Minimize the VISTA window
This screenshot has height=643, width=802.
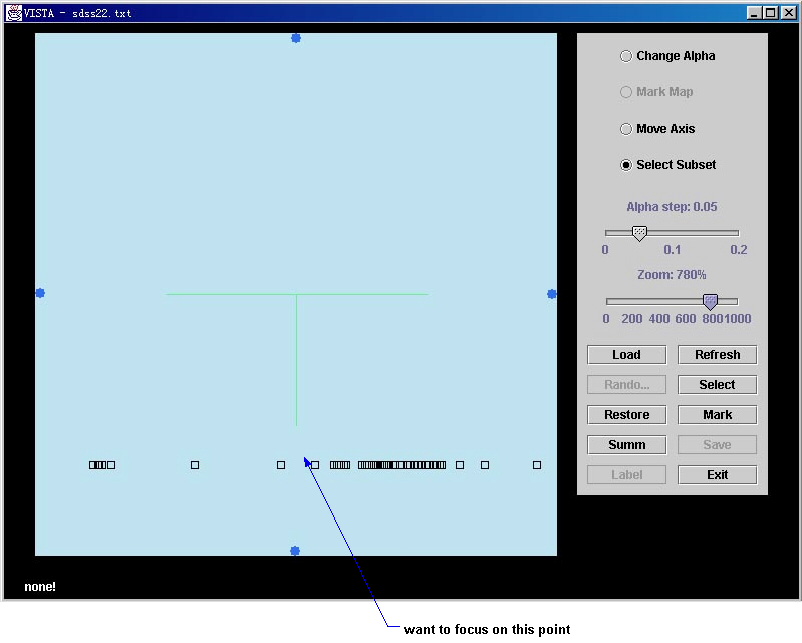[x=755, y=13]
